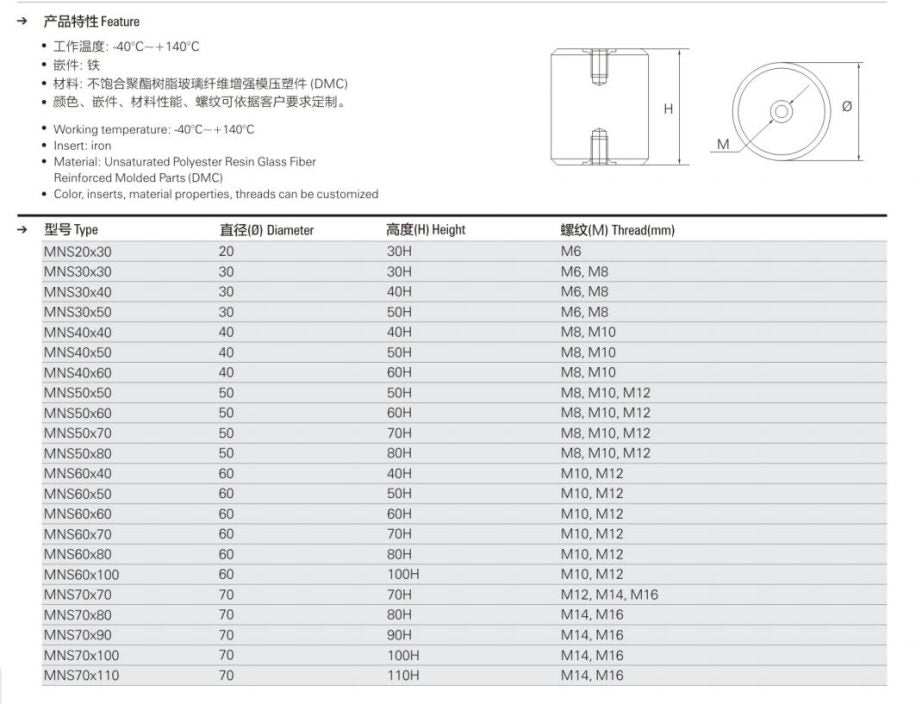Click the arrow icon beside 产品特性 Feature
922x704 pixels.
point(21,20)
